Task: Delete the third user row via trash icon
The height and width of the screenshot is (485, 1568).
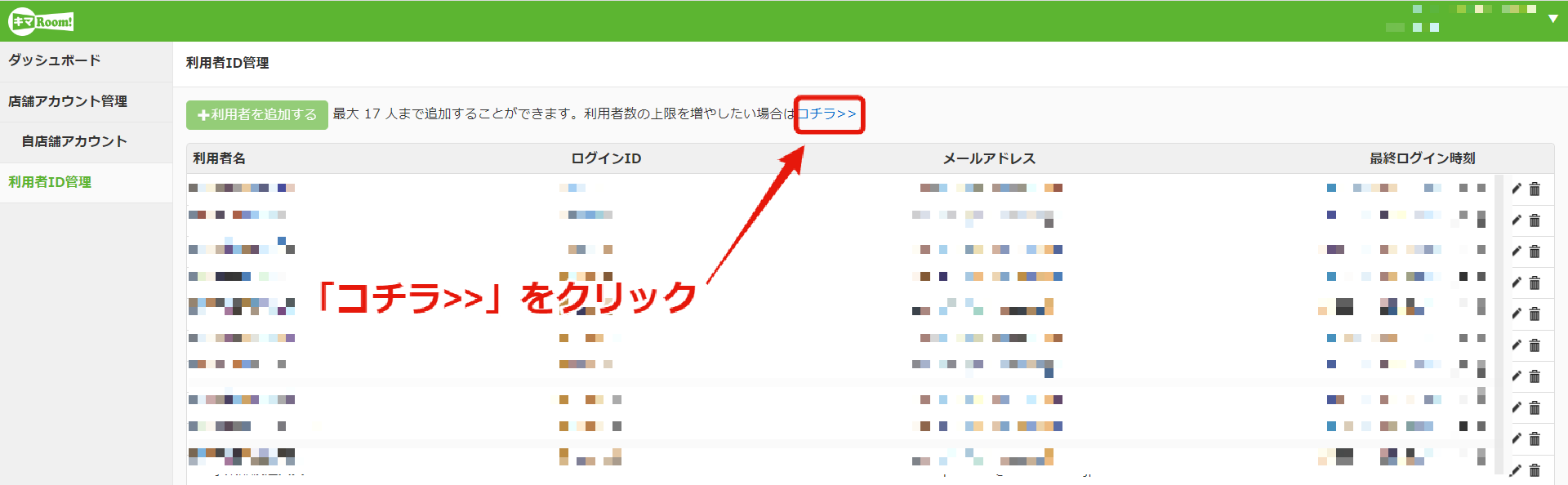Action: click(1535, 251)
